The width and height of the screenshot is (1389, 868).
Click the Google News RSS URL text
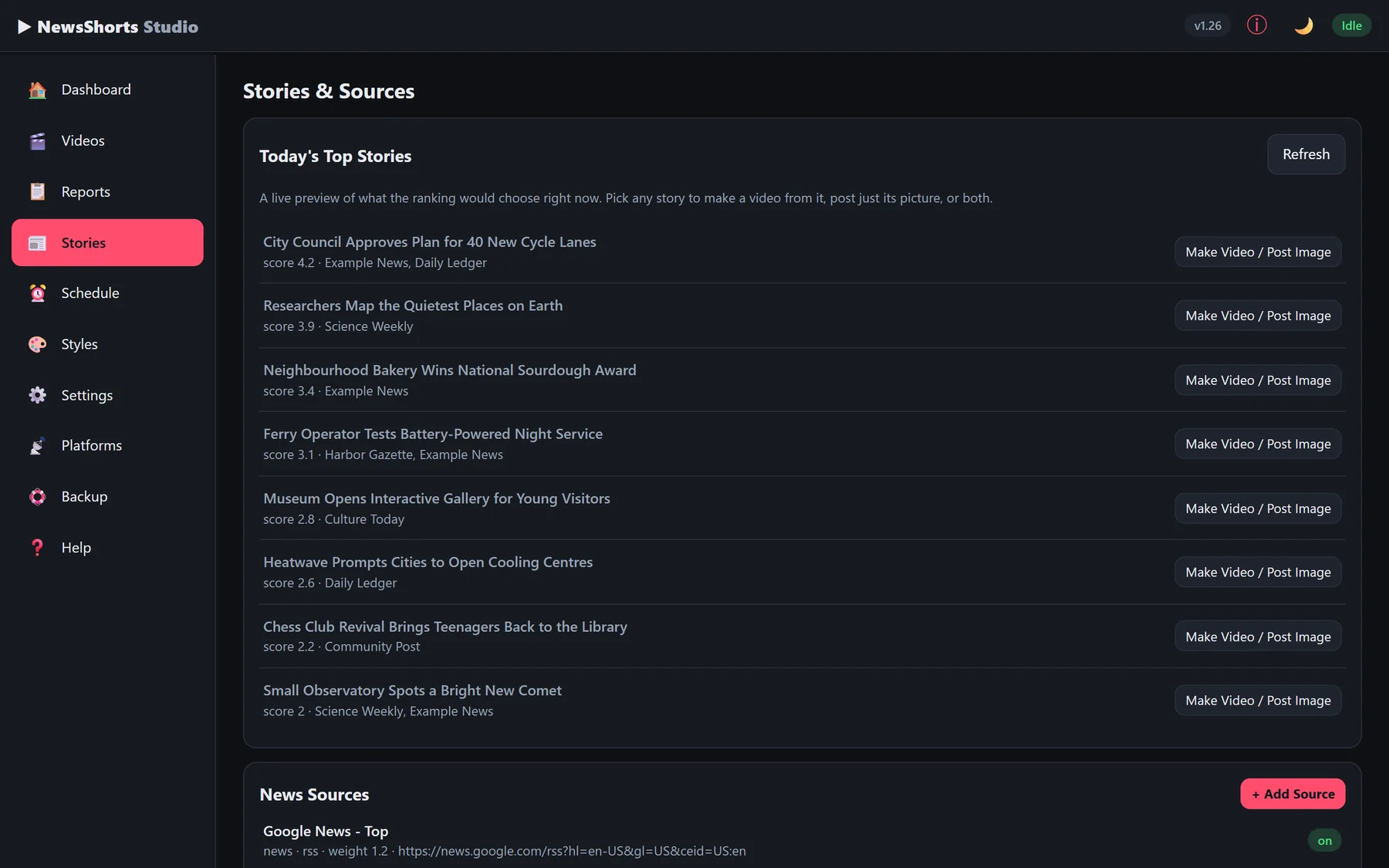pyautogui.click(x=572, y=851)
